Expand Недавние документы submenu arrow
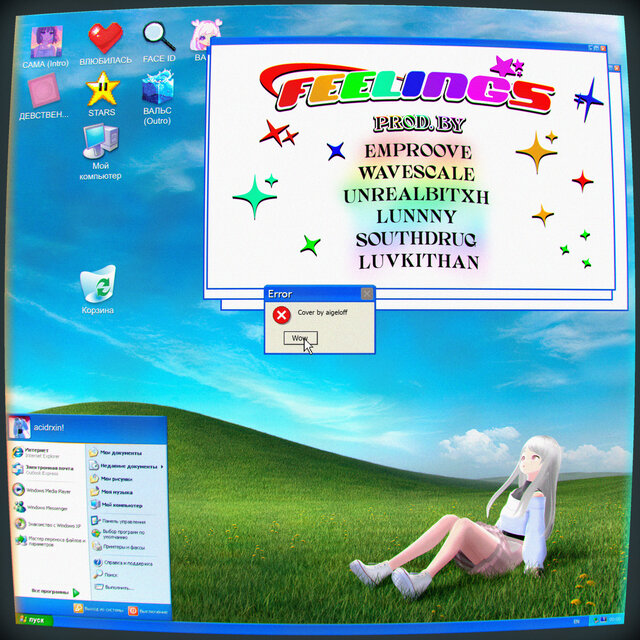This screenshot has width=640, height=640. [x=162, y=467]
